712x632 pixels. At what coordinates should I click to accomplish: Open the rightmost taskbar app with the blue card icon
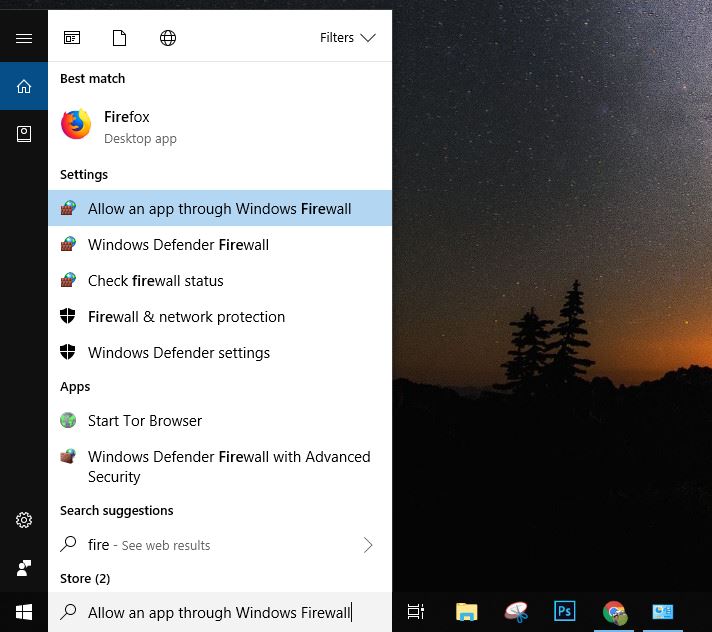point(663,612)
